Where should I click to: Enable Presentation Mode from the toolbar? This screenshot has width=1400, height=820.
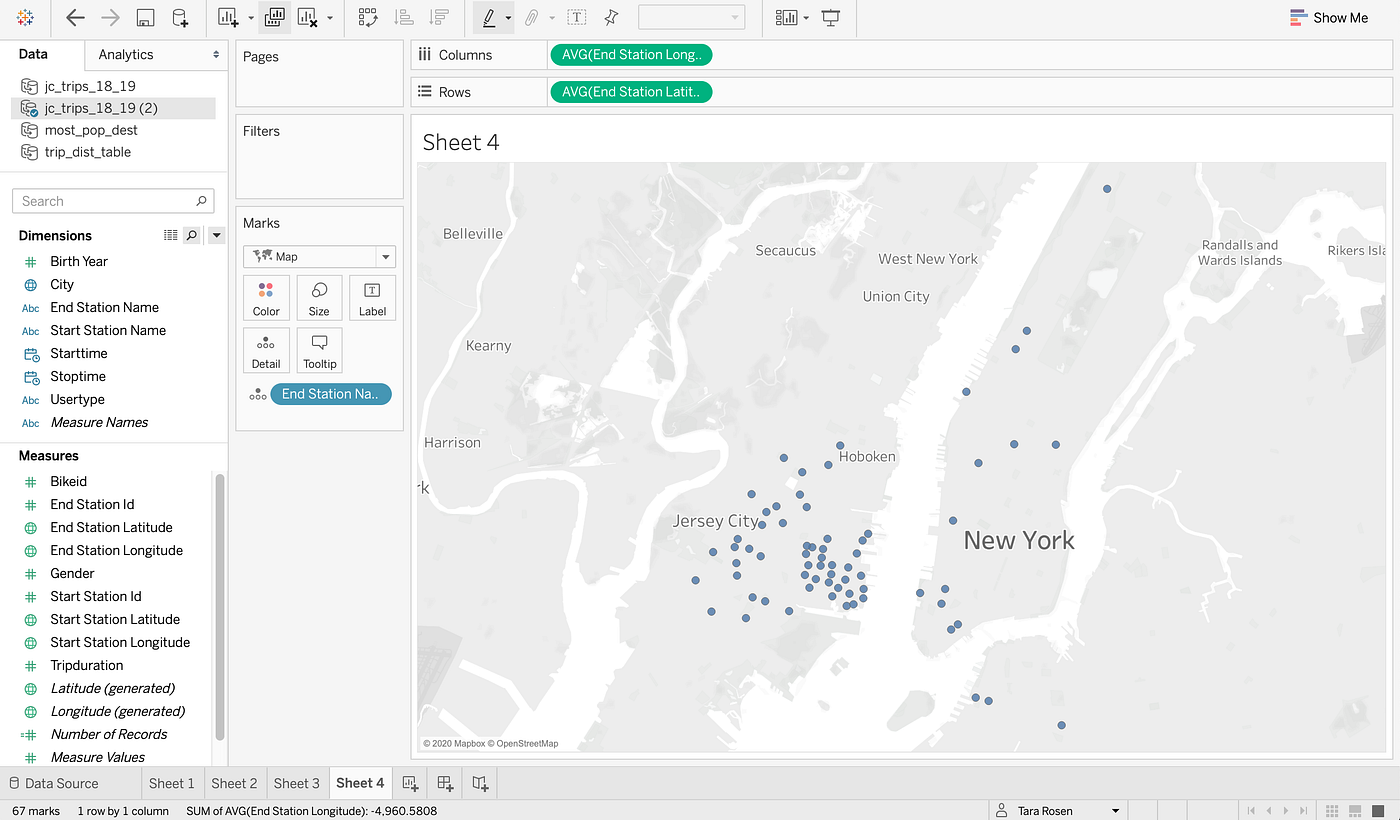point(830,18)
